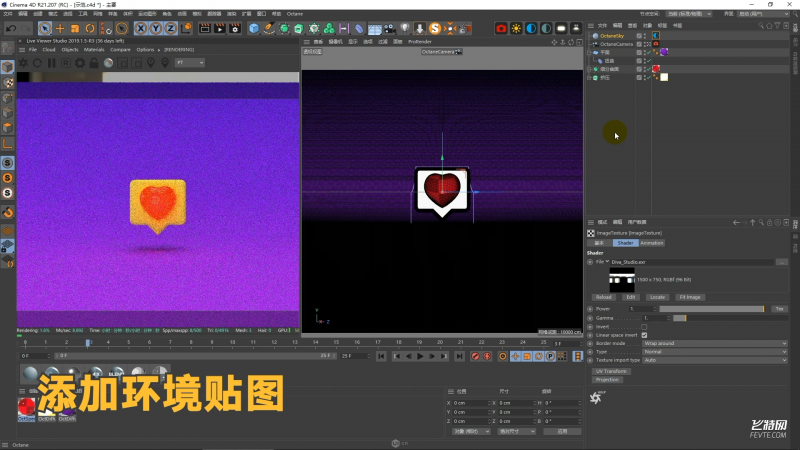Add a blue Cube primitive
The image size is (800, 450).
point(254,29)
